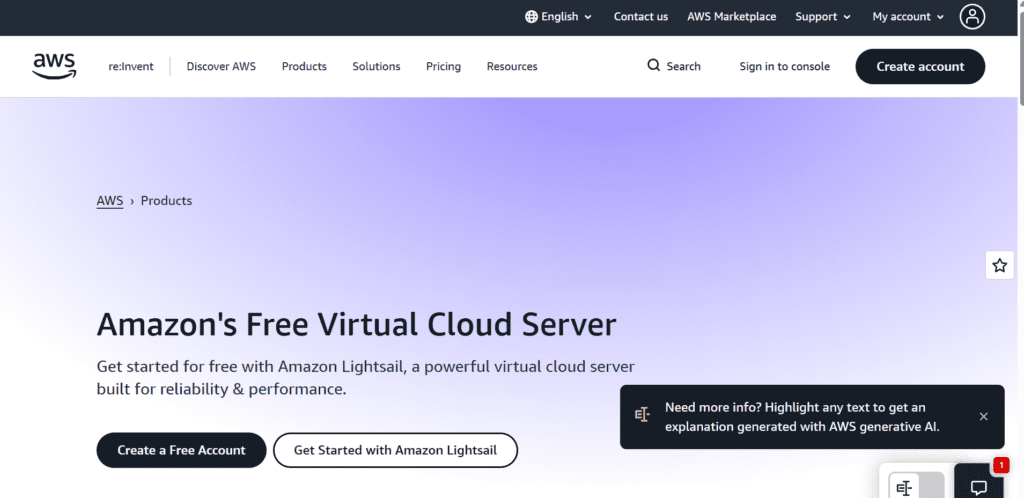Follow the AWS breadcrumb link
Screen dimensions: 1024x498
click(x=110, y=201)
